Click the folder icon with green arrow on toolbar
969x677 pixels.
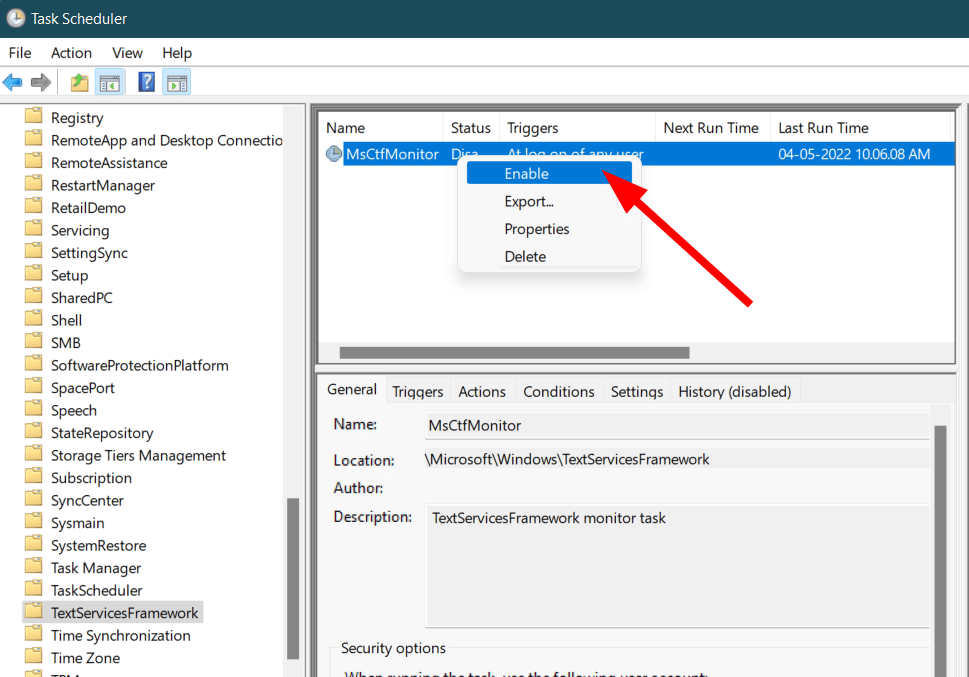(78, 81)
